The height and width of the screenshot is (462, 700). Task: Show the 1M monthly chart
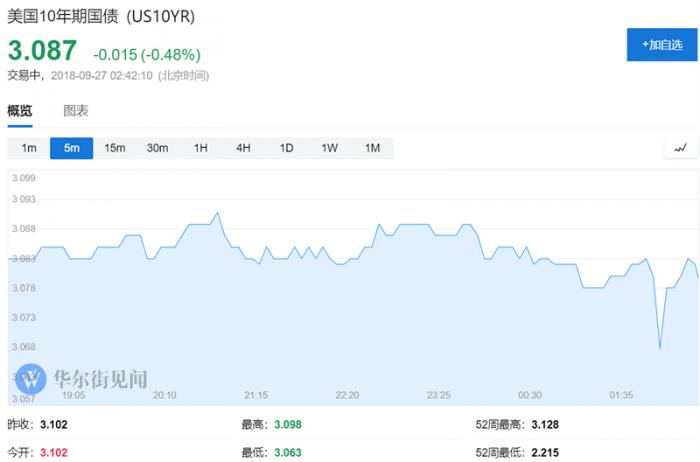(x=372, y=148)
